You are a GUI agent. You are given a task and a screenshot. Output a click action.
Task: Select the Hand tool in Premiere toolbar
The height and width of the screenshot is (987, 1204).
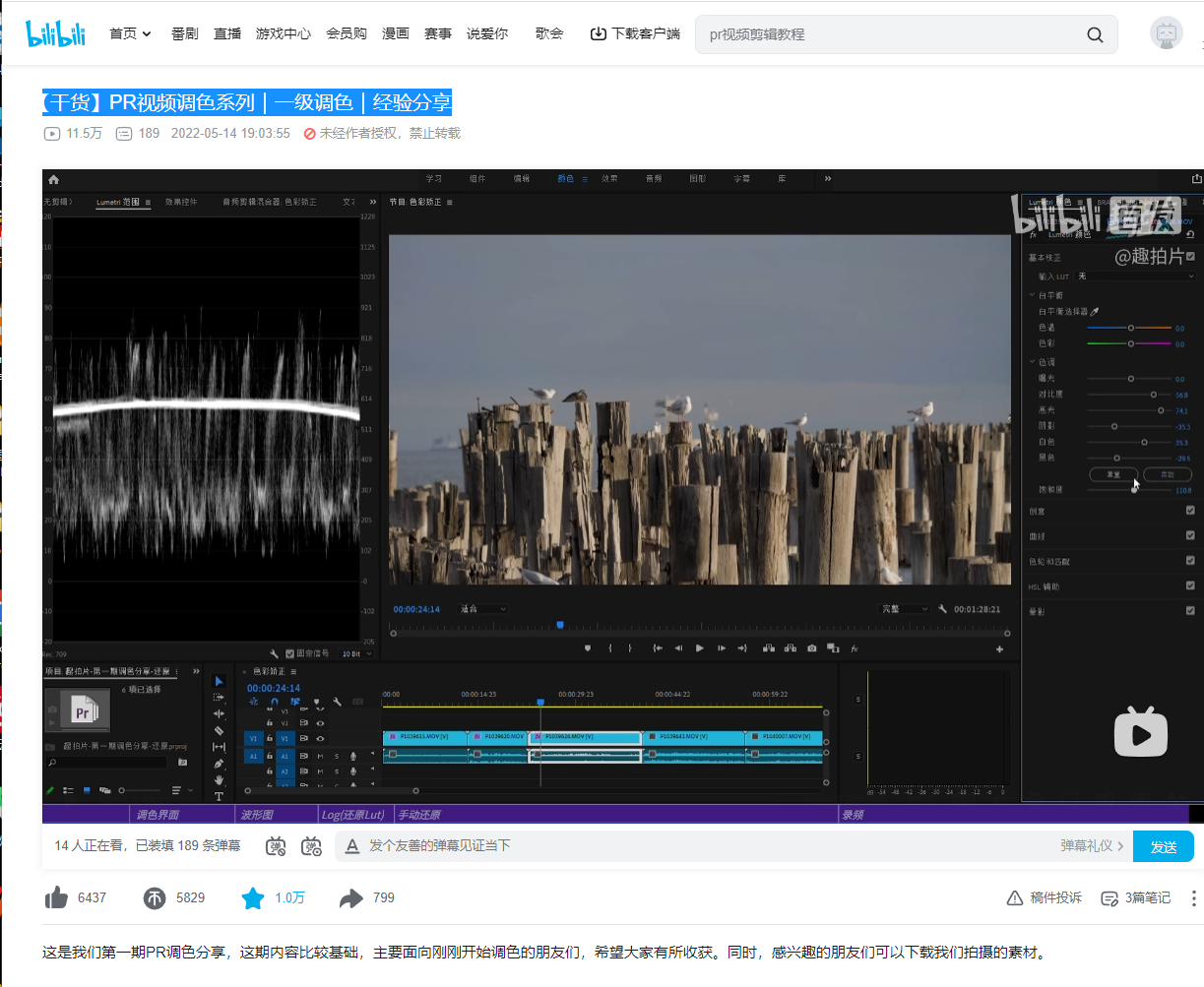pyautogui.click(x=219, y=779)
